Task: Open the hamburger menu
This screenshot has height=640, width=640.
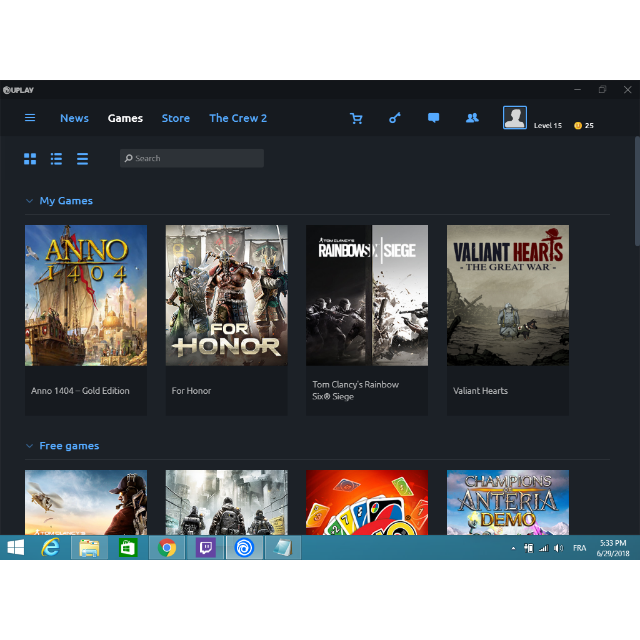Action: (x=30, y=118)
